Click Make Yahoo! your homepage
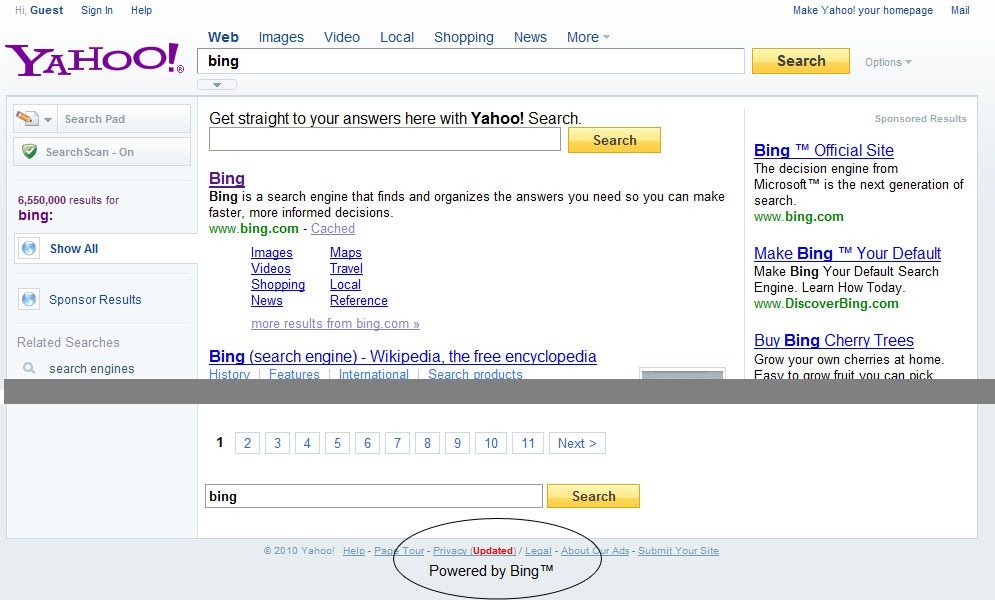The height and width of the screenshot is (600, 995). coord(863,10)
